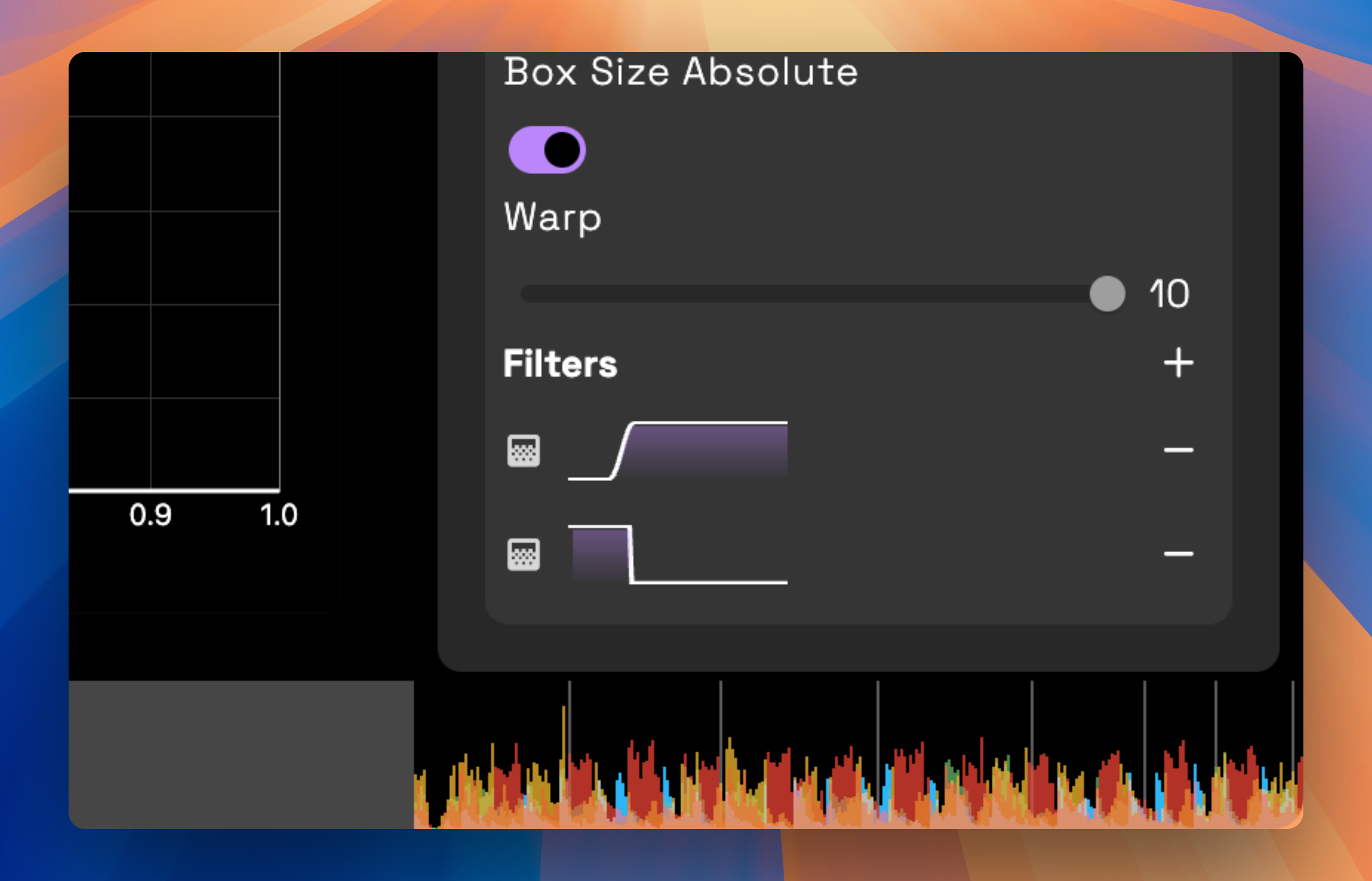Click the Warp label
This screenshot has height=881, width=1372.
click(x=552, y=218)
